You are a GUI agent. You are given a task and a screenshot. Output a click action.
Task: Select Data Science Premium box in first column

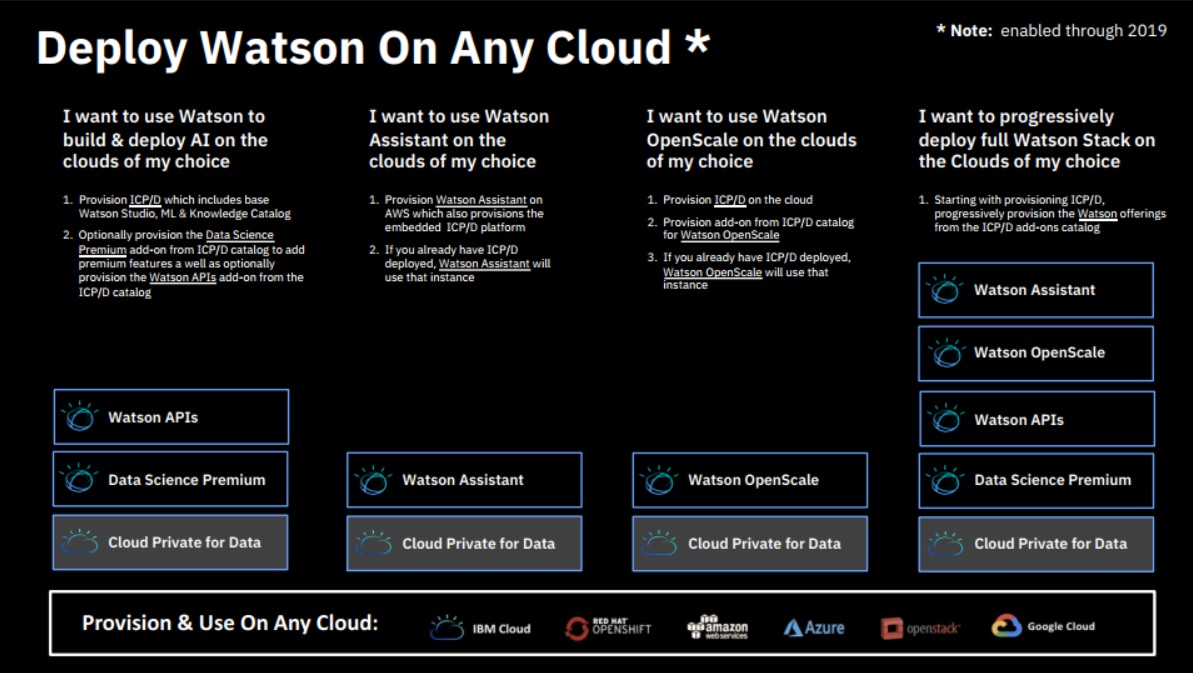[x=170, y=480]
